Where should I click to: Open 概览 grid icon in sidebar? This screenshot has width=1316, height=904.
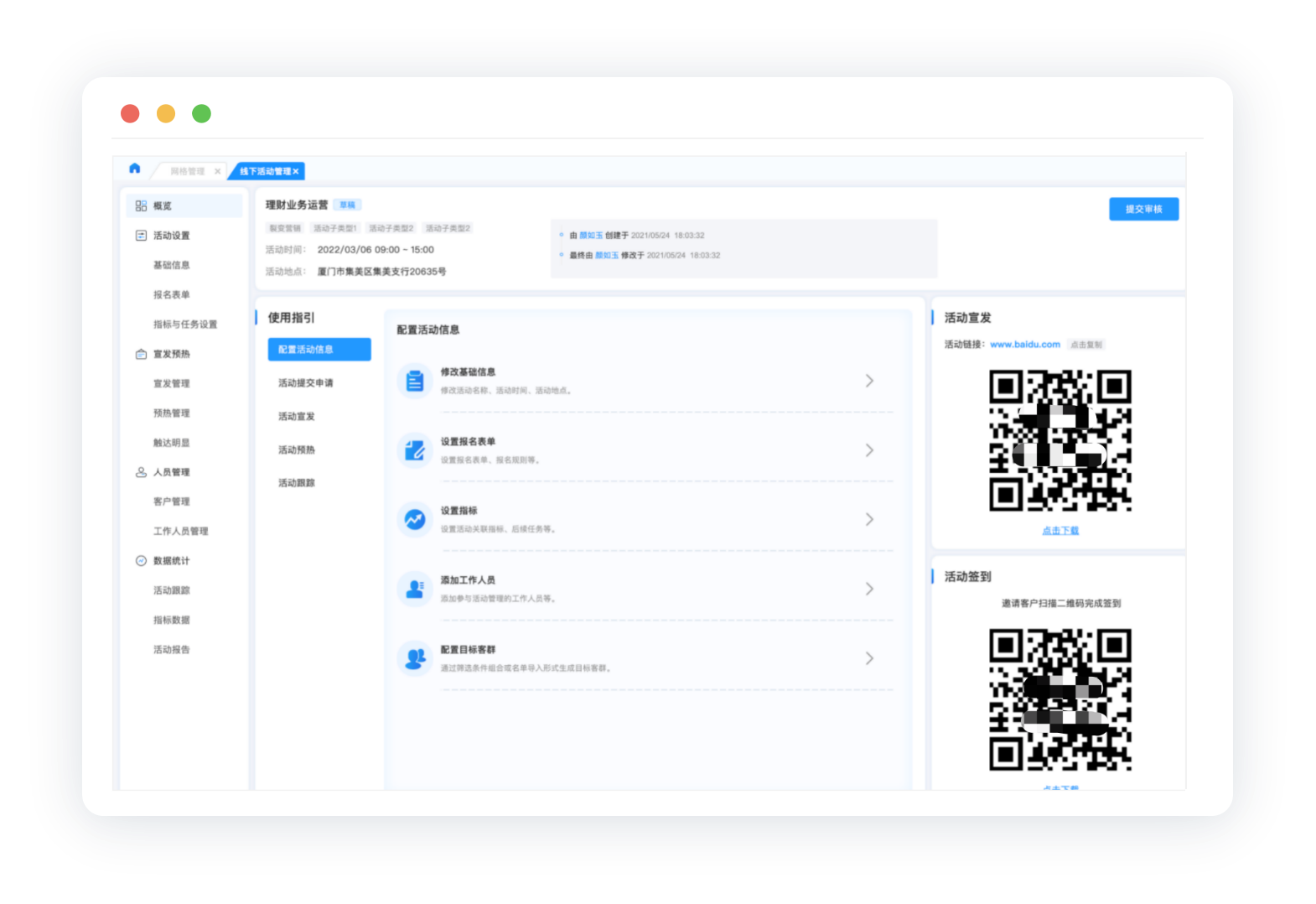141,205
